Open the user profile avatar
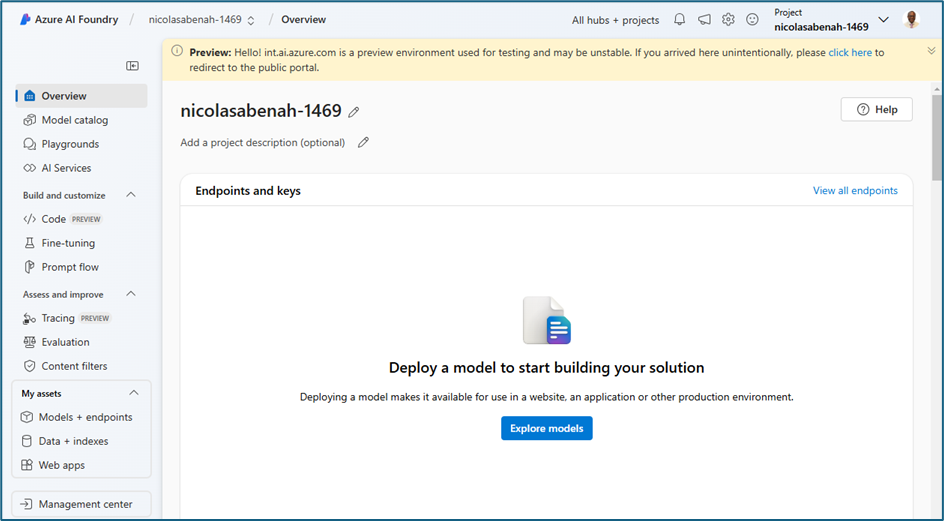 click(911, 19)
